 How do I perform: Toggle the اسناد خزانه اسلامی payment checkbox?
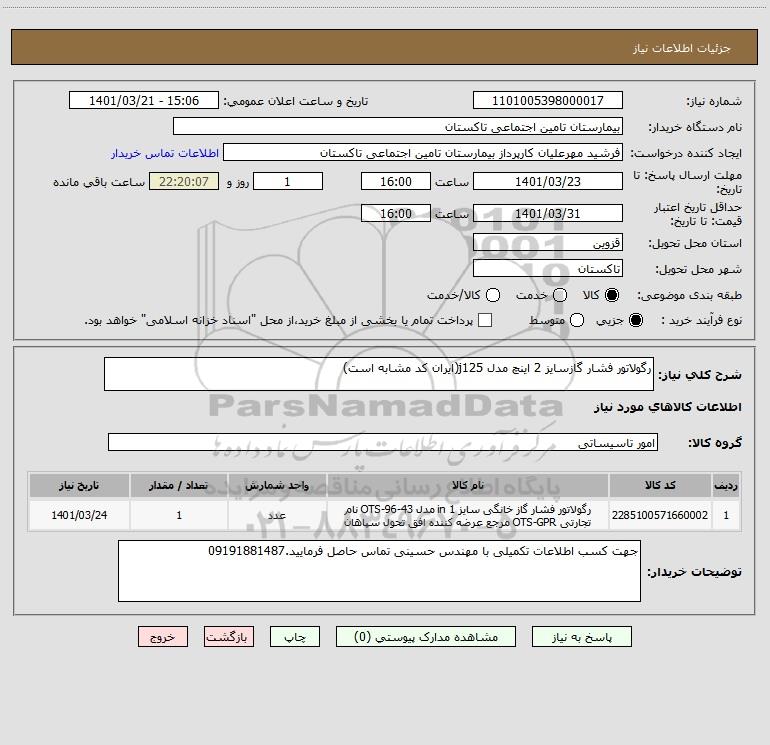(485, 320)
